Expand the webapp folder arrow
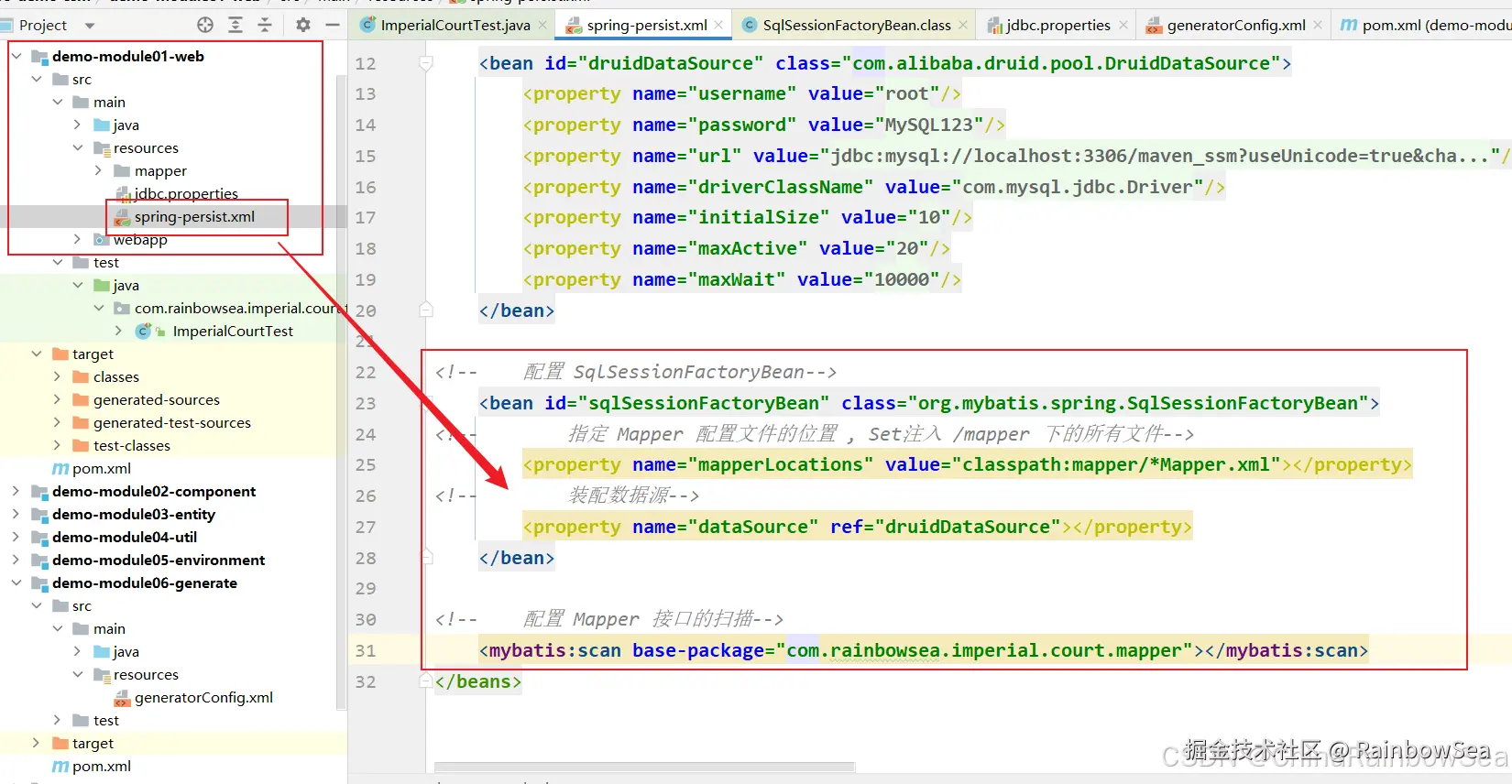Viewport: 1512px width, 784px height. [77, 239]
